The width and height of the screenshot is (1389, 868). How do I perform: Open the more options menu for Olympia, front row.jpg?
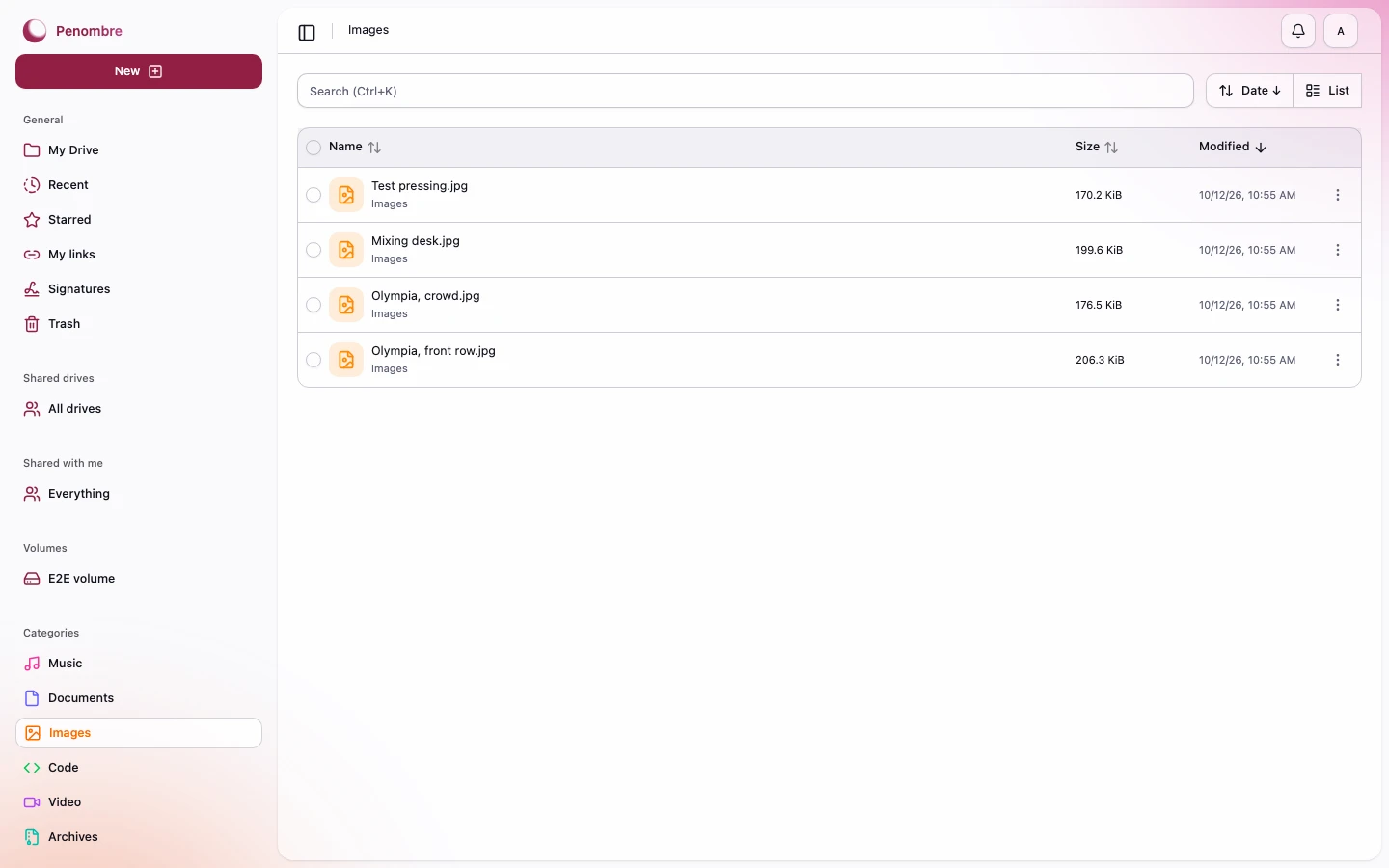point(1338,360)
